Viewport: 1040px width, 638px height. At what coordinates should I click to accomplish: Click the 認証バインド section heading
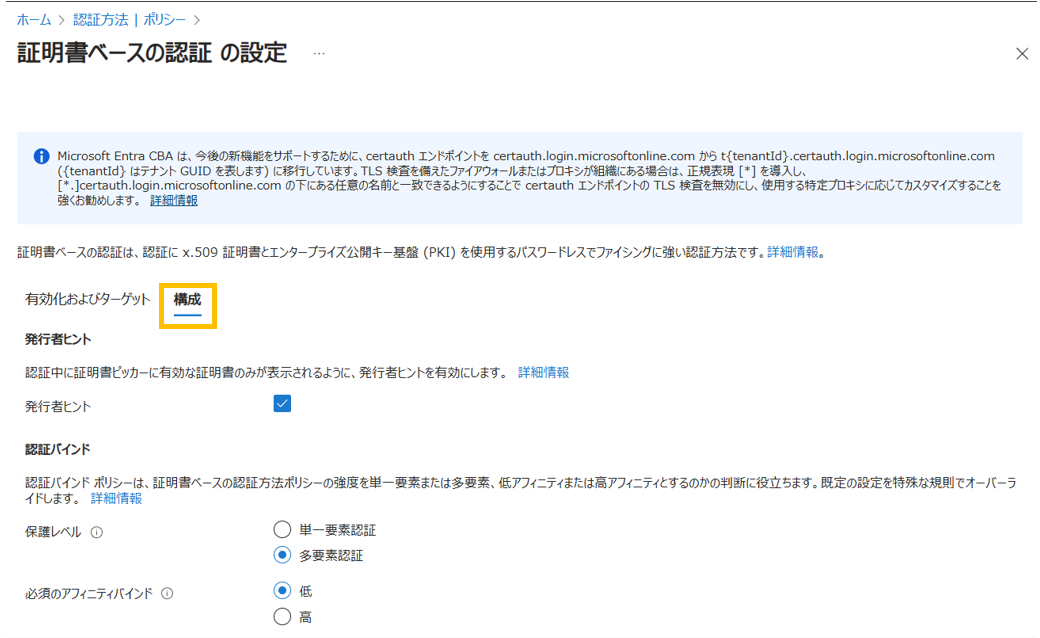pos(57,449)
